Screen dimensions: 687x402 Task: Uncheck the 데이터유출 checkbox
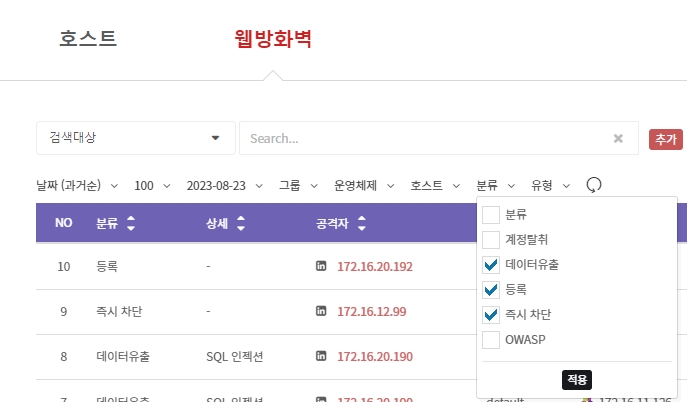click(x=491, y=265)
